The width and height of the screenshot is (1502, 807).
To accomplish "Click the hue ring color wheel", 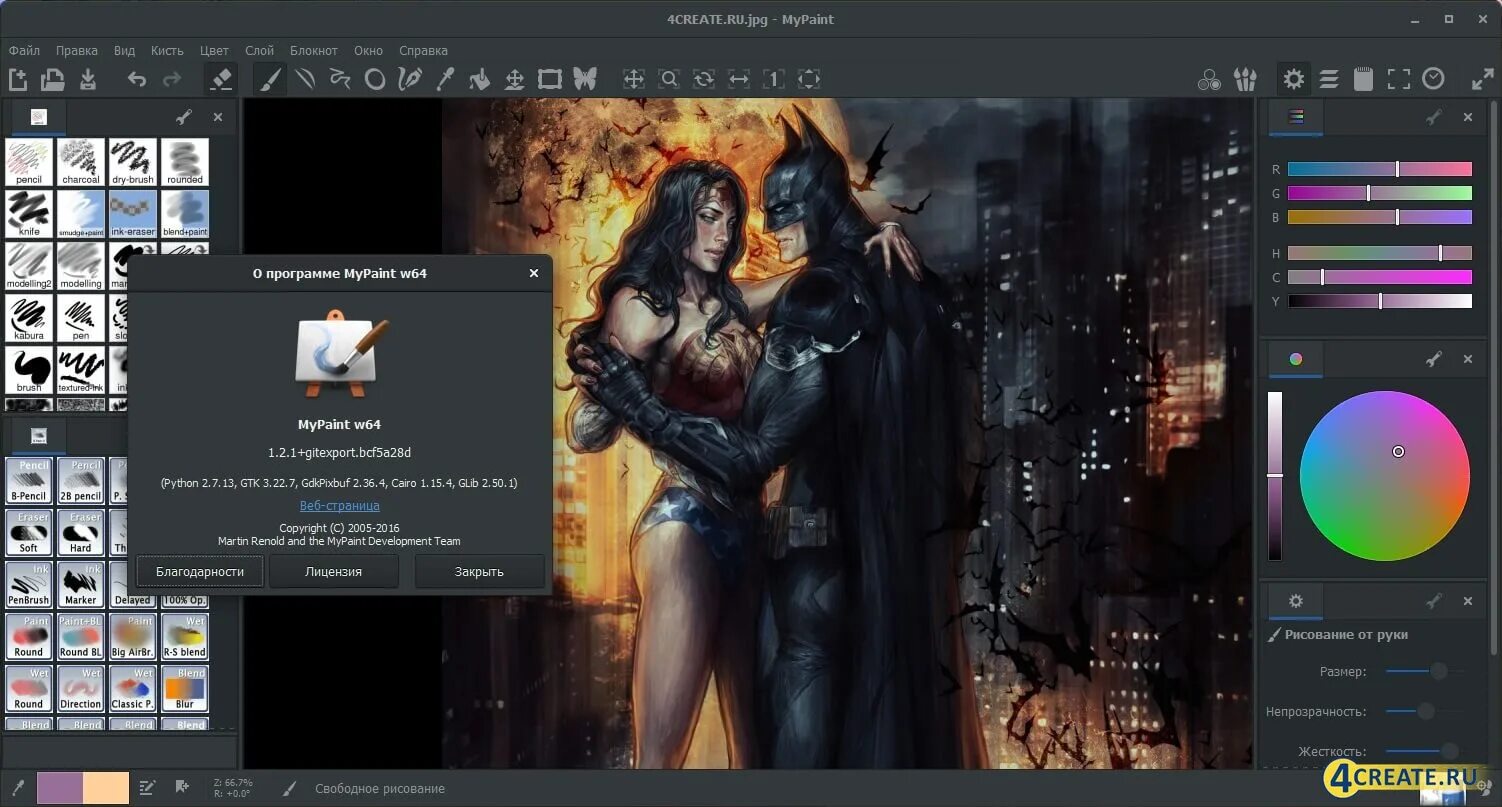I will point(1384,476).
